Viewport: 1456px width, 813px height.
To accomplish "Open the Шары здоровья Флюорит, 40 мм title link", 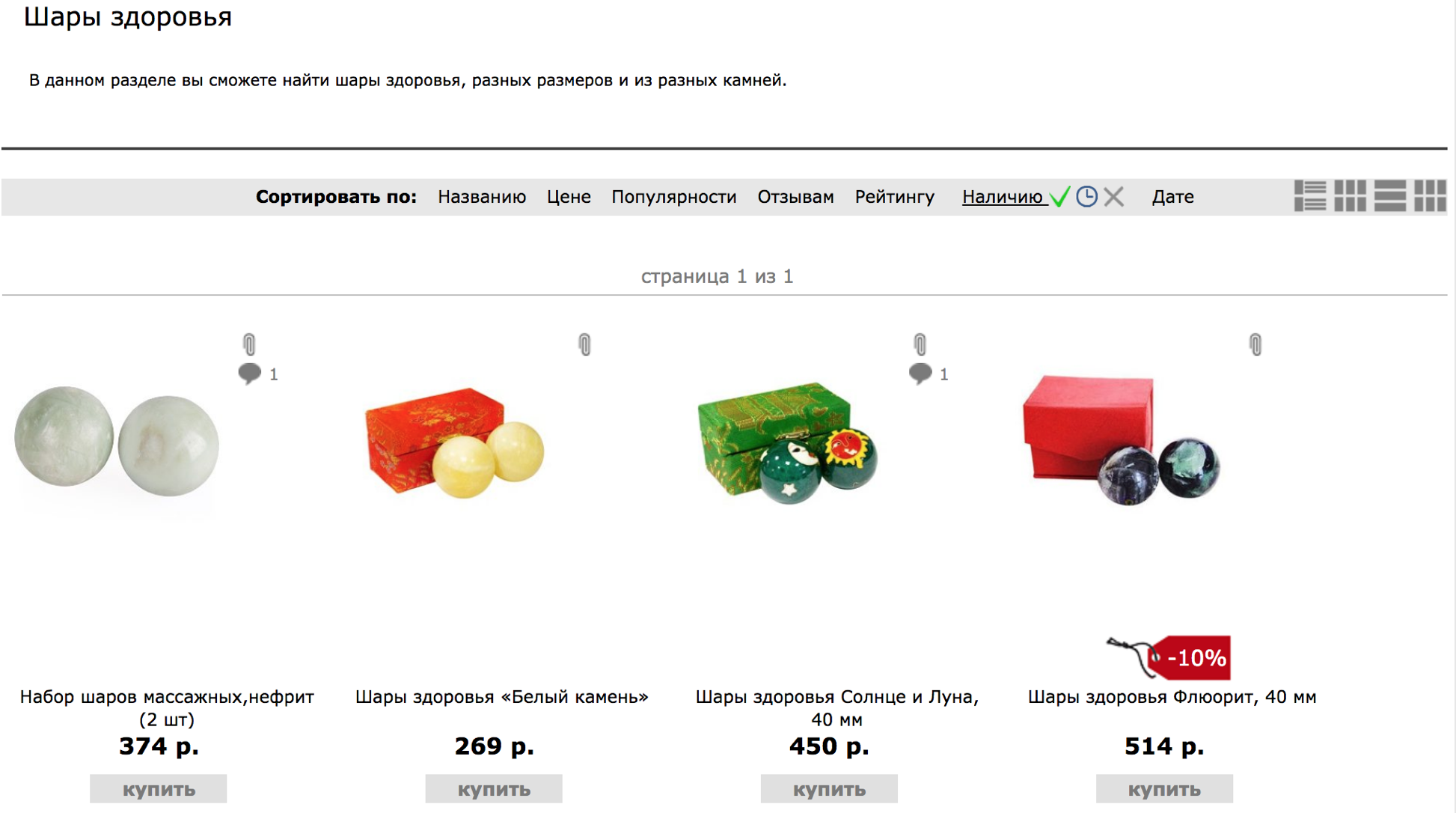I will tap(1172, 697).
